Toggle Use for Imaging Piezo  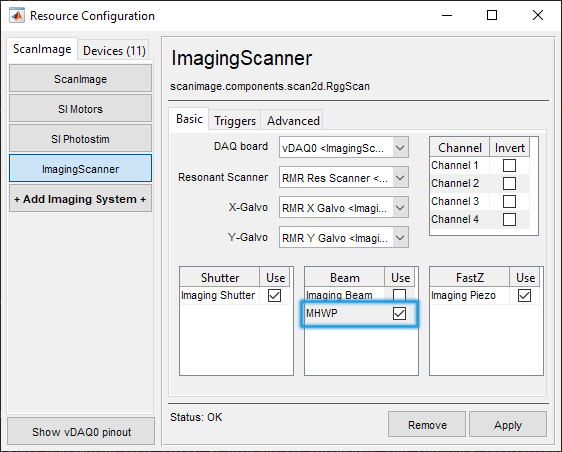(524, 296)
